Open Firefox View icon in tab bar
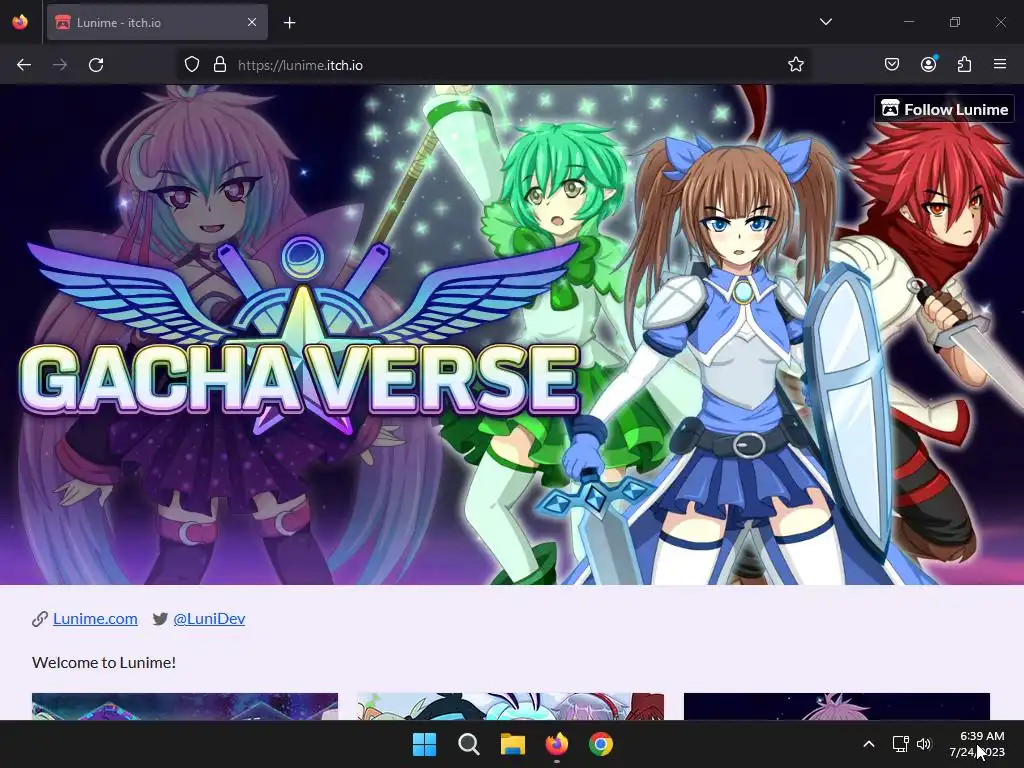 coord(20,22)
